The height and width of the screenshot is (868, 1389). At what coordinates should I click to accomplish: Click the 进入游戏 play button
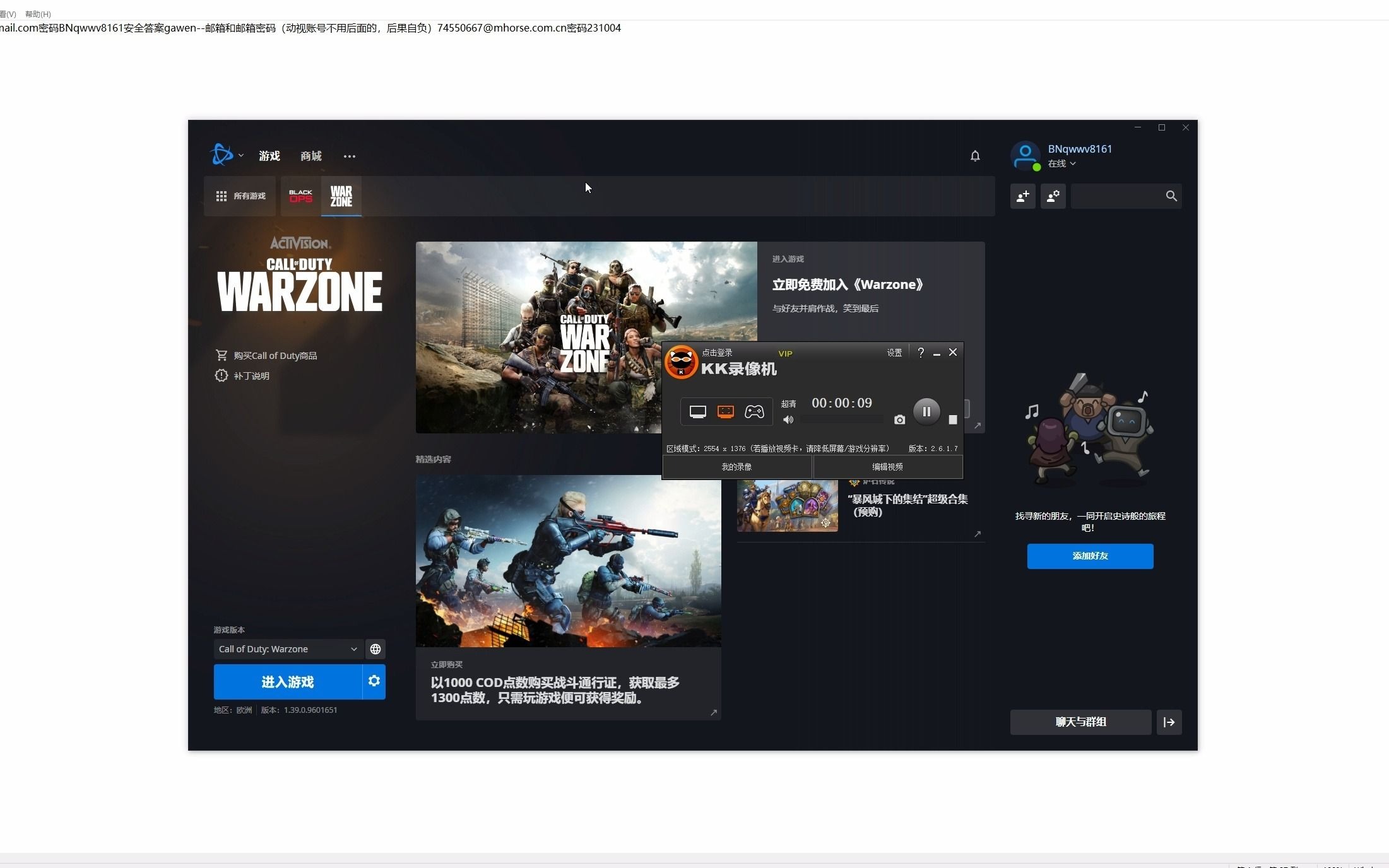[x=288, y=682]
